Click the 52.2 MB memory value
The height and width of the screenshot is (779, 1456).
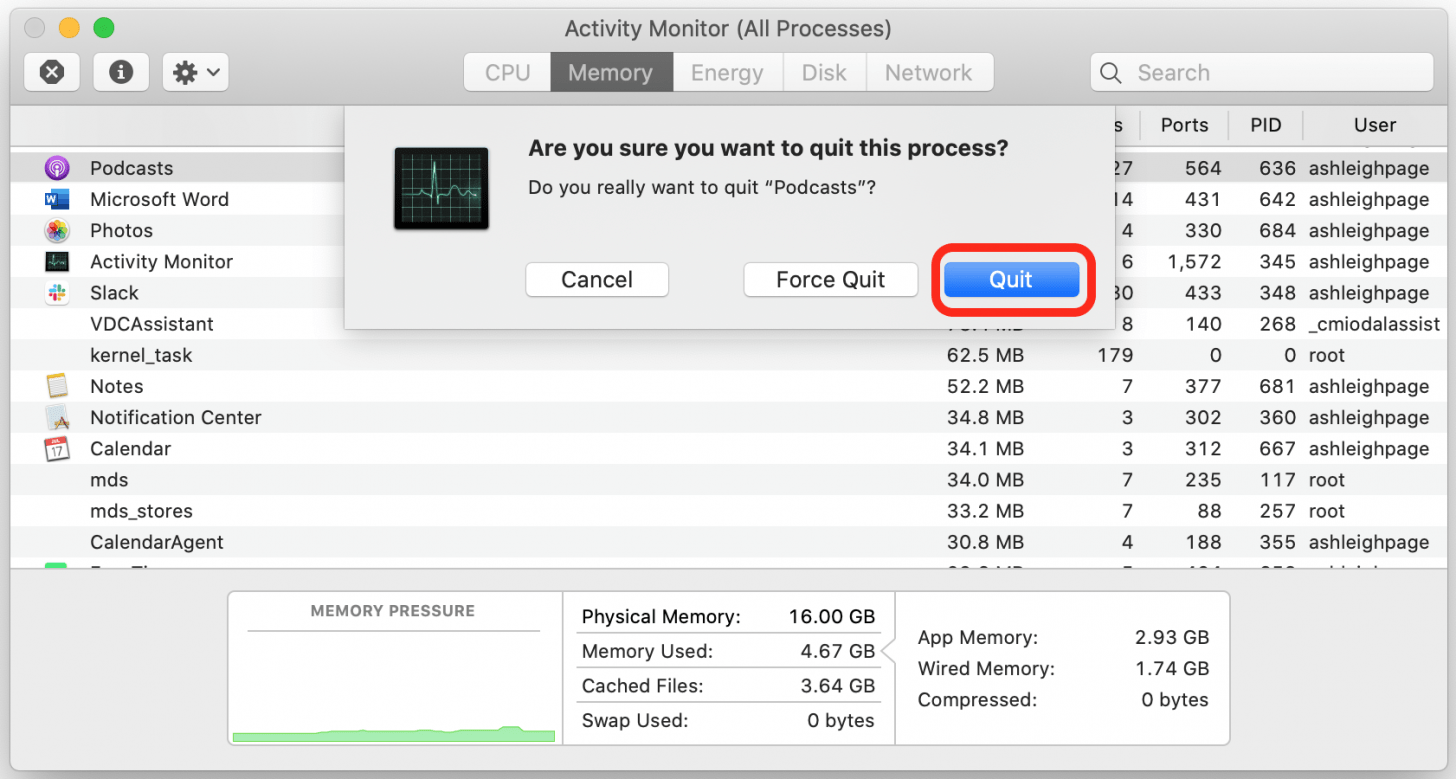point(985,386)
